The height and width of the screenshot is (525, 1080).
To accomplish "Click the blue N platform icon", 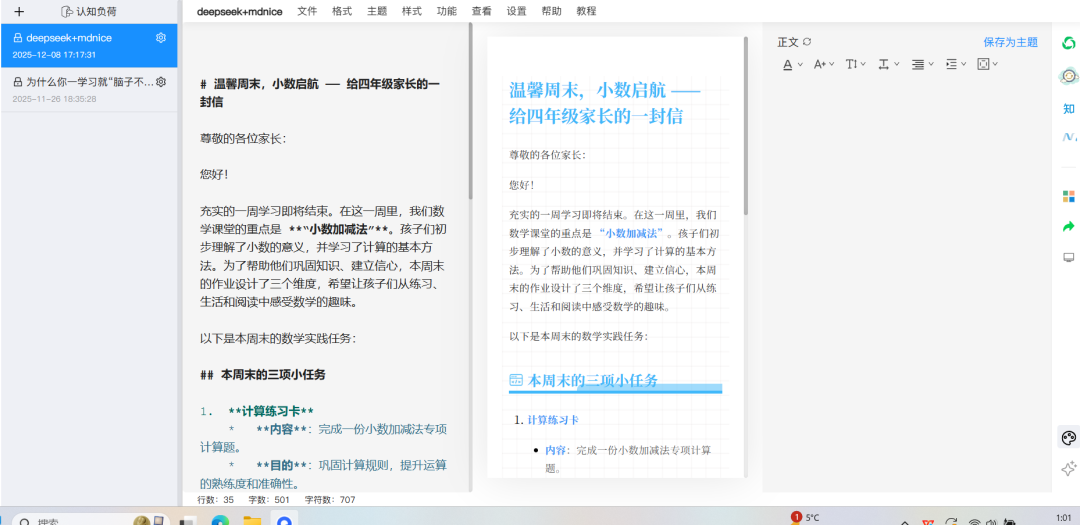I will 1068,137.
